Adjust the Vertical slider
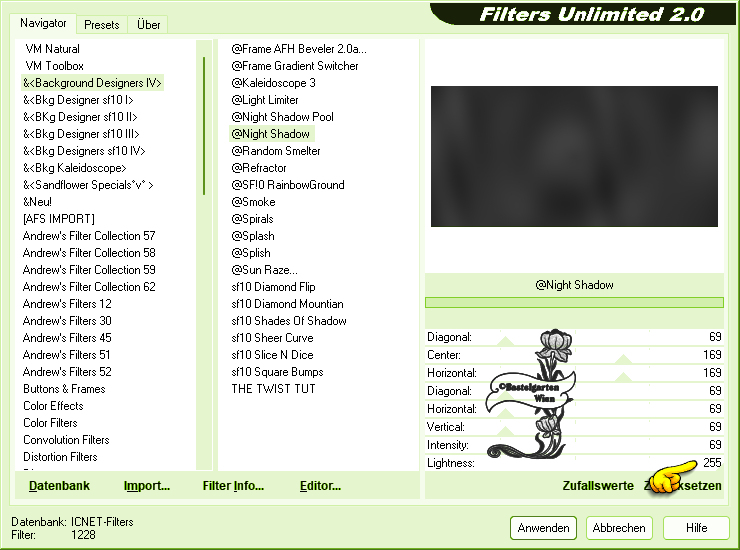Viewport: 740px width, 550px height. [x=574, y=427]
